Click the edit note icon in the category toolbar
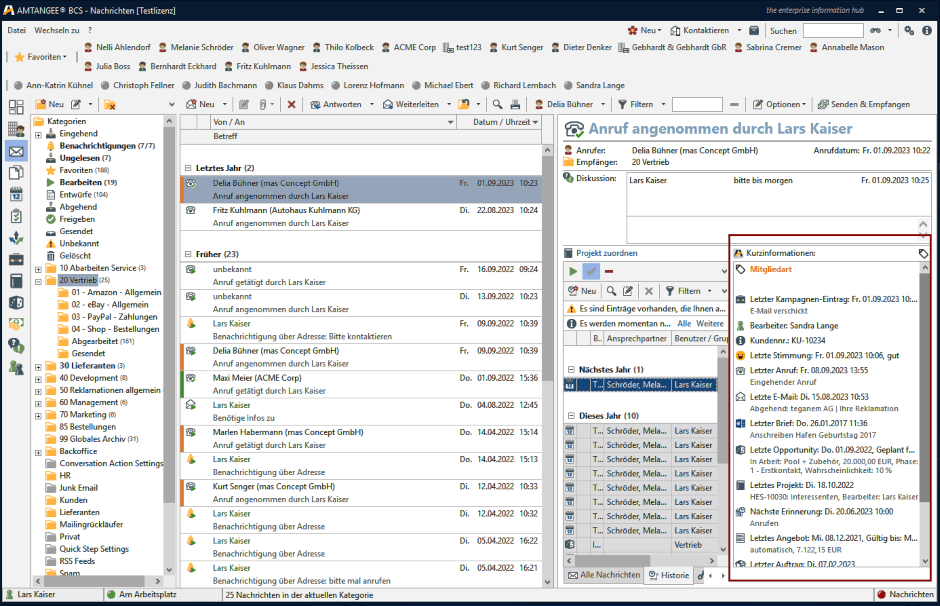Screen dimensions: 940x606 pos(76,104)
